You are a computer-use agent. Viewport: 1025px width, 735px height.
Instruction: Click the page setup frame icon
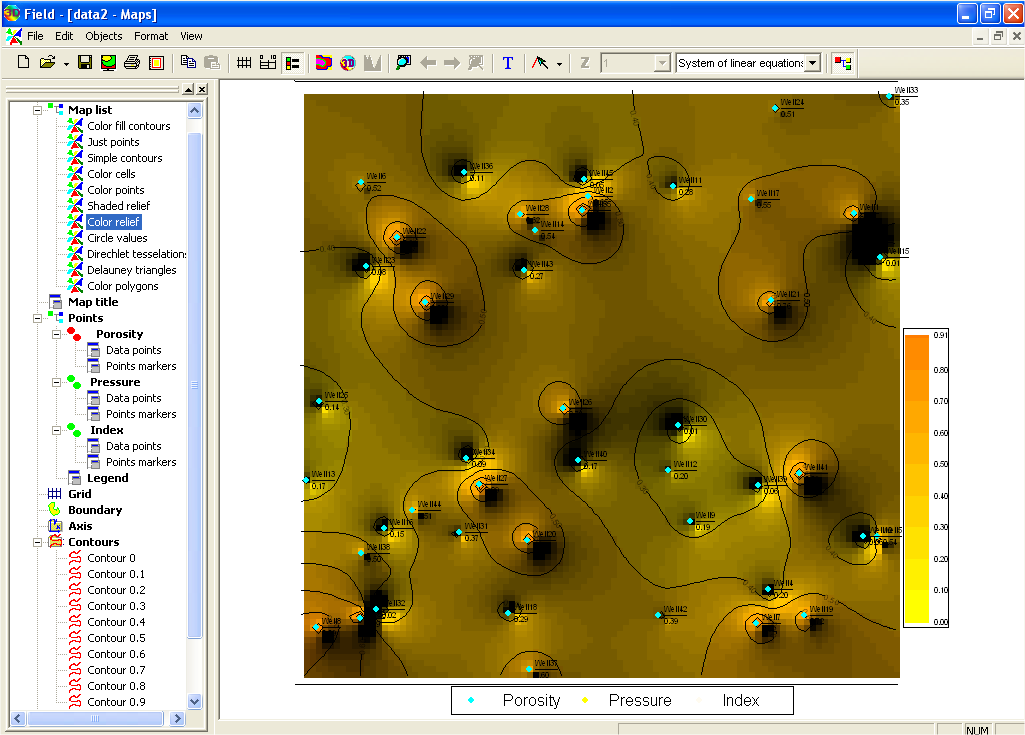pyautogui.click(x=156, y=63)
